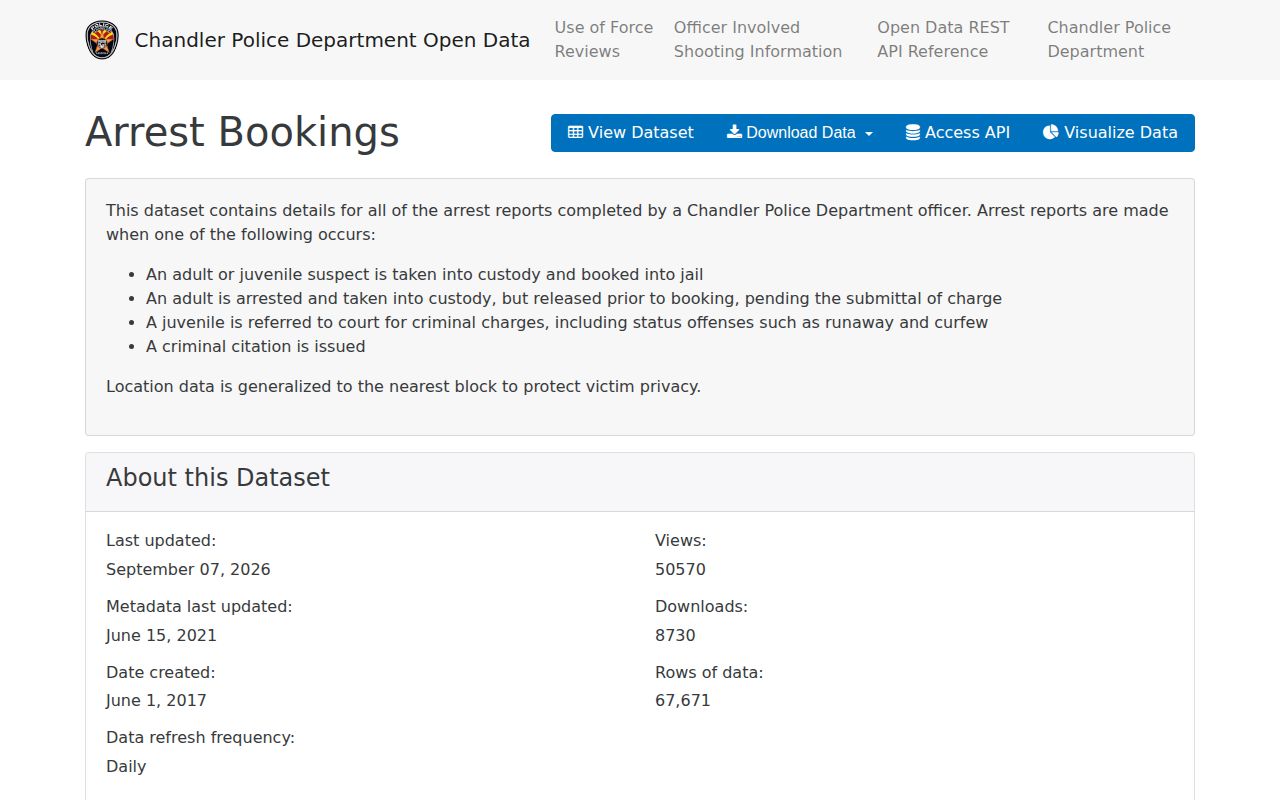The image size is (1280, 800).
Task: Open the Use of Force Reviews page
Action: click(x=604, y=40)
